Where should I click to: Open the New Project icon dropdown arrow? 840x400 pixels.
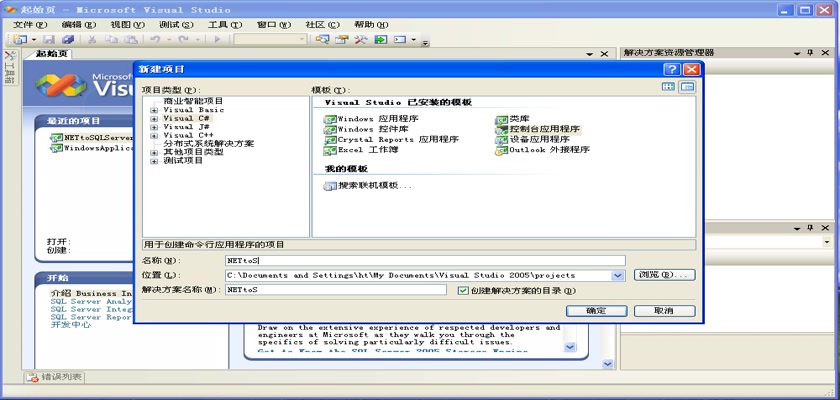(x=33, y=40)
